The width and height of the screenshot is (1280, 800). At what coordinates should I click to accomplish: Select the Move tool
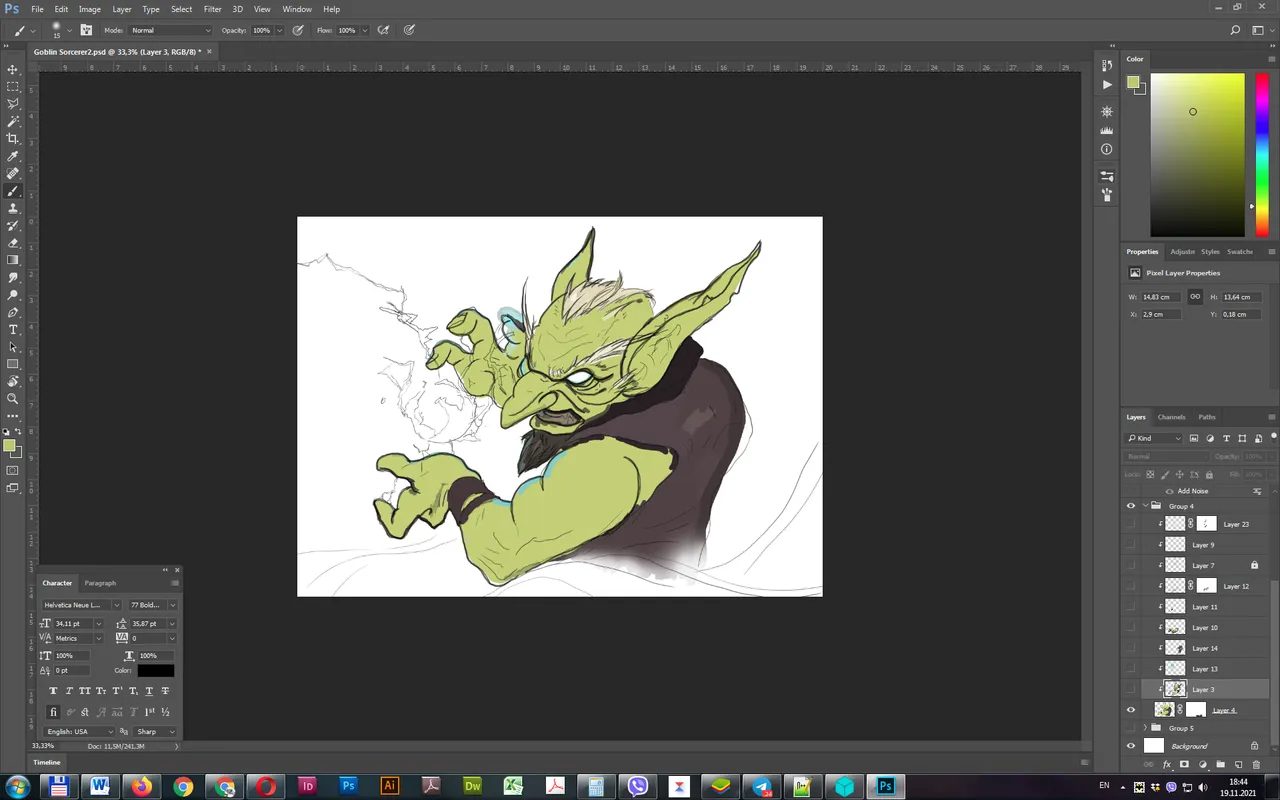pos(13,70)
